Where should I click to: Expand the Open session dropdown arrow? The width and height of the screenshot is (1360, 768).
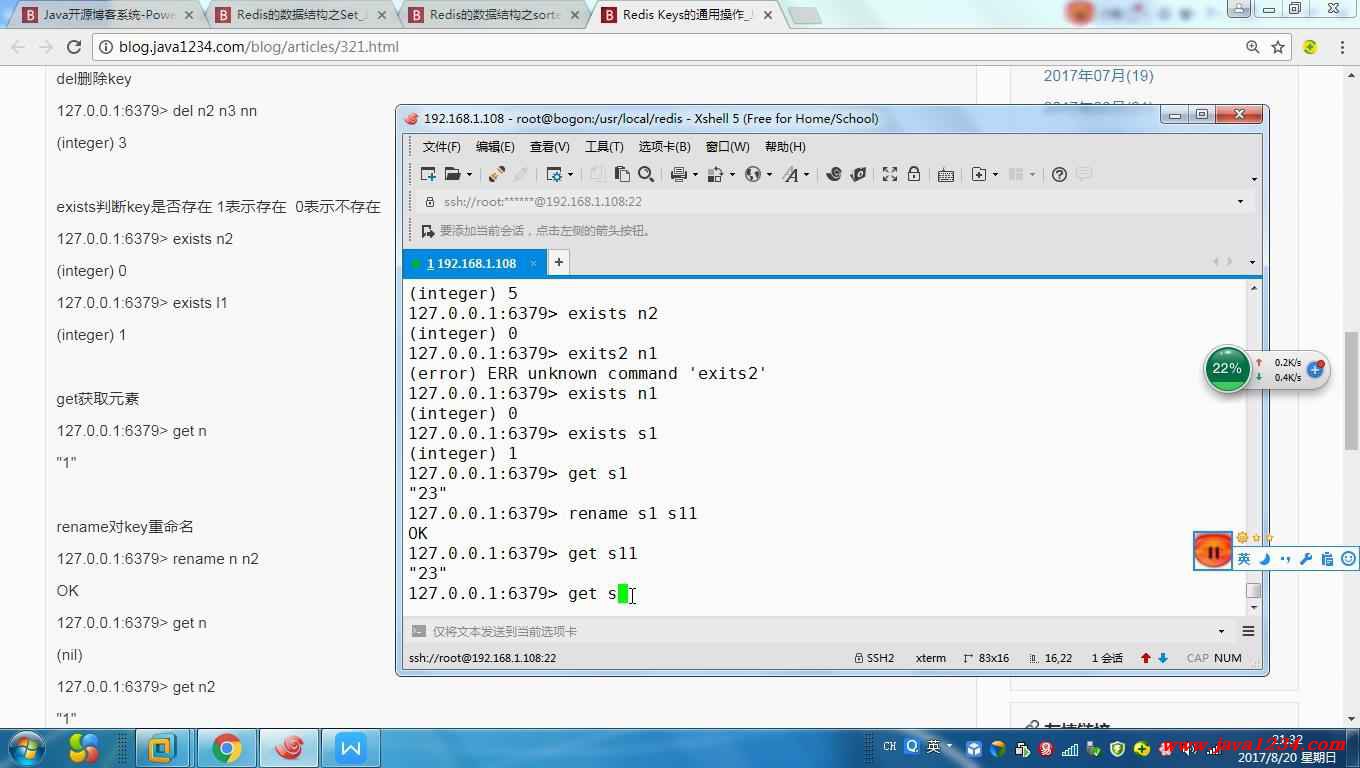(469, 175)
